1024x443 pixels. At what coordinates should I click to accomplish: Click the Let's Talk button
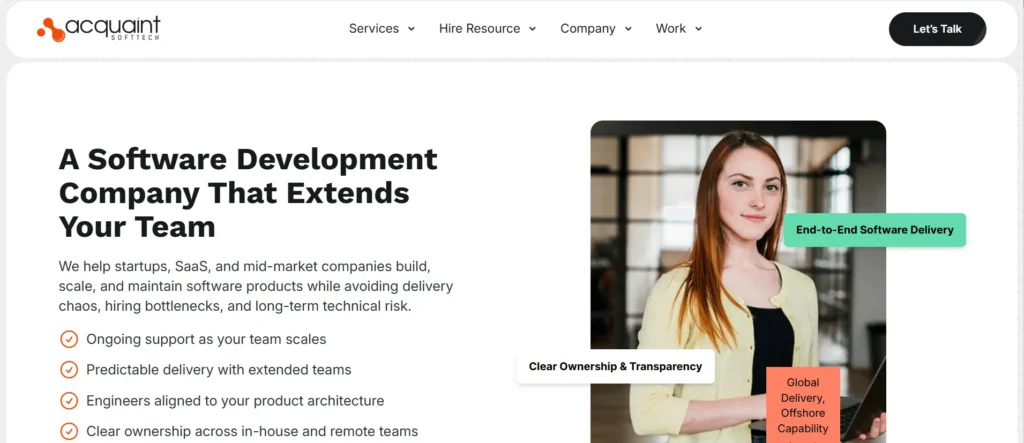point(937,29)
